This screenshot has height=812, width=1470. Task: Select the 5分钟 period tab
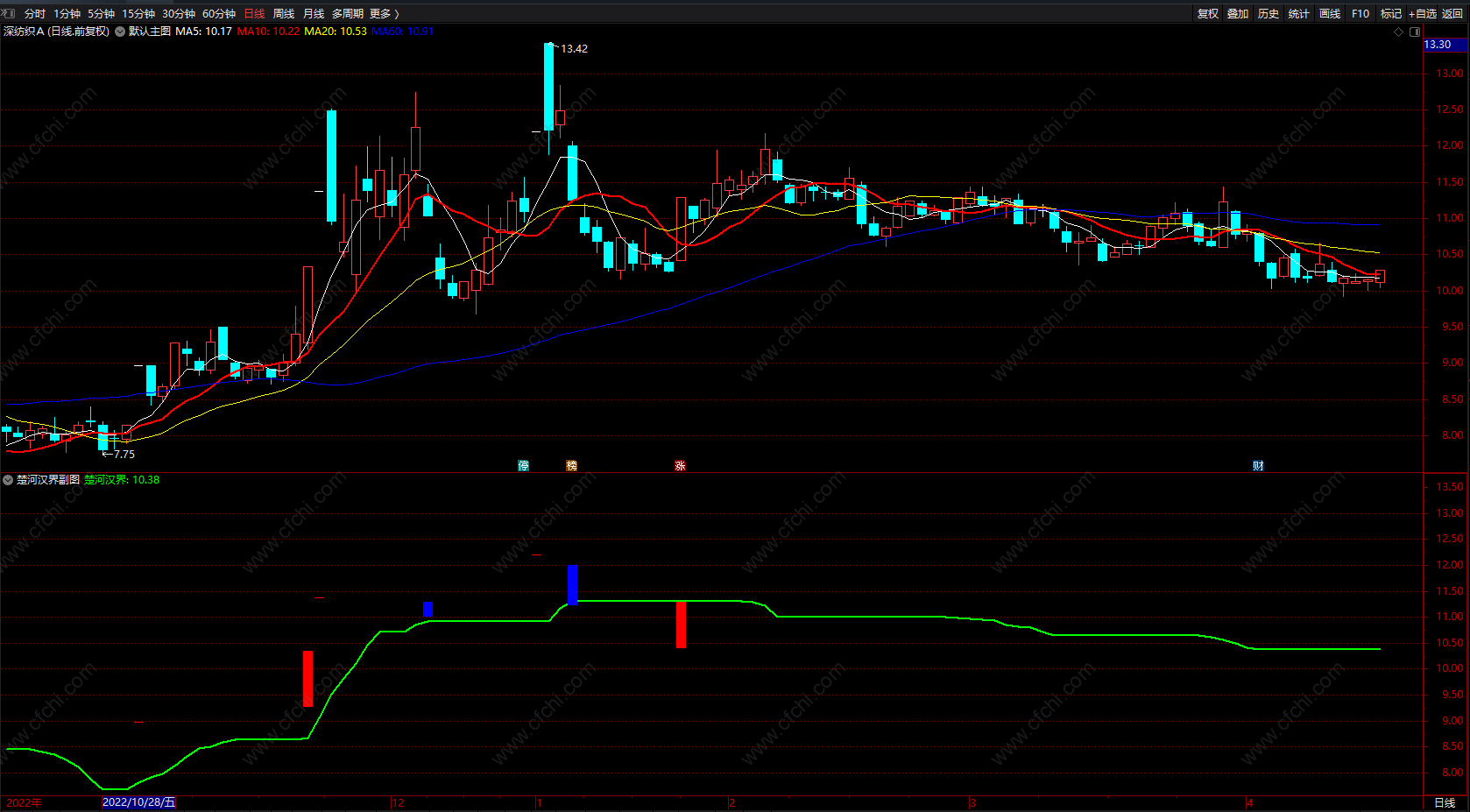(x=101, y=13)
